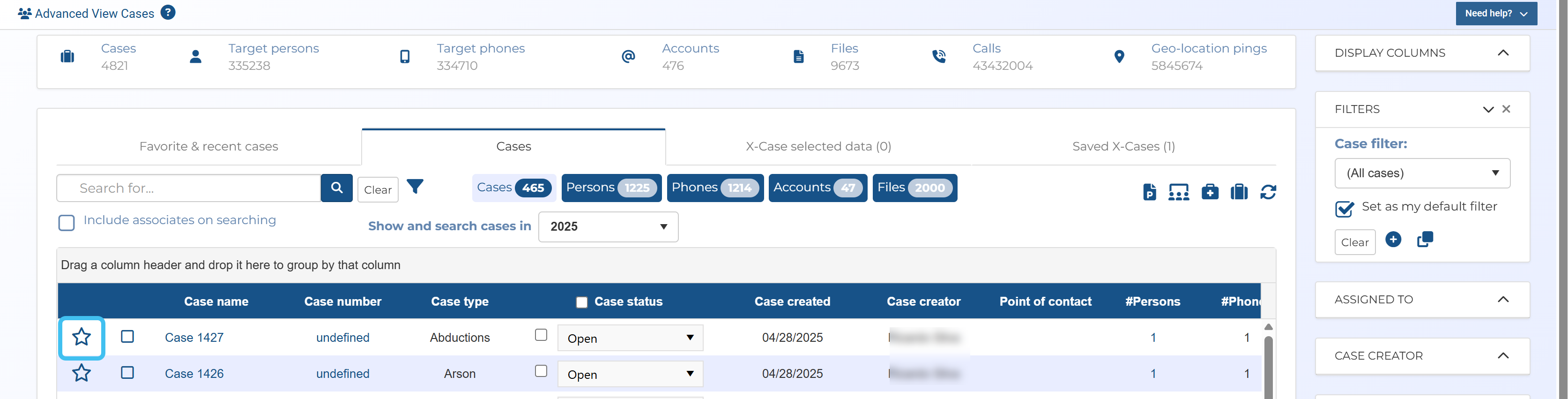Viewport: 1568px width, 399px height.
Task: Enable Include associates on searching
Action: click(67, 222)
